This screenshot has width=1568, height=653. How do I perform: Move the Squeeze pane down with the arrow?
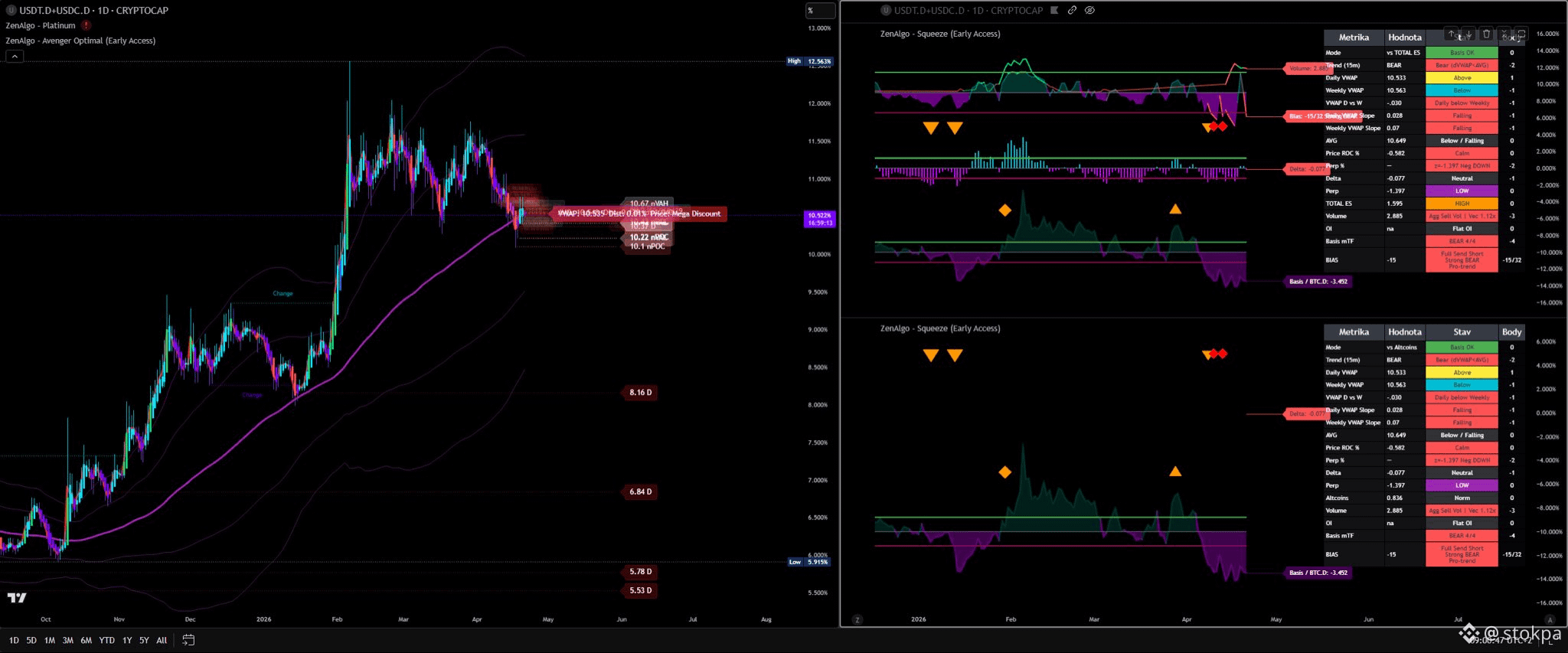(x=1468, y=34)
